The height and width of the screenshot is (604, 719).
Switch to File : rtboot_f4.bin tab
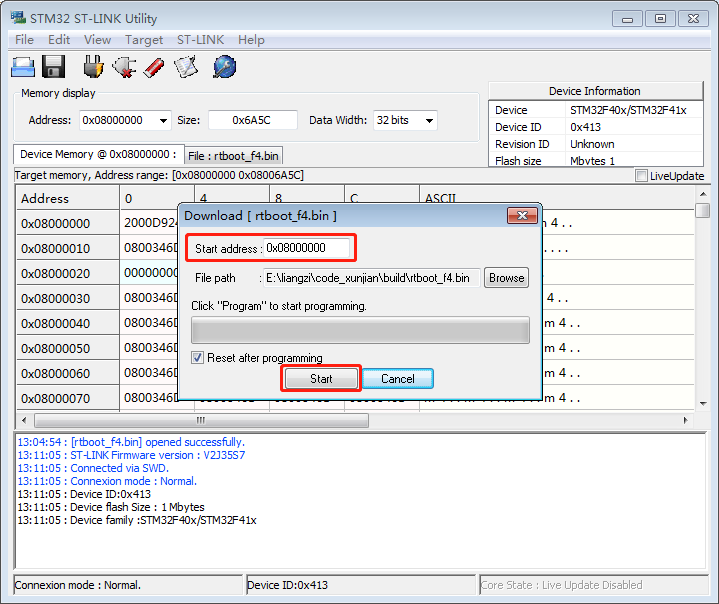233,156
